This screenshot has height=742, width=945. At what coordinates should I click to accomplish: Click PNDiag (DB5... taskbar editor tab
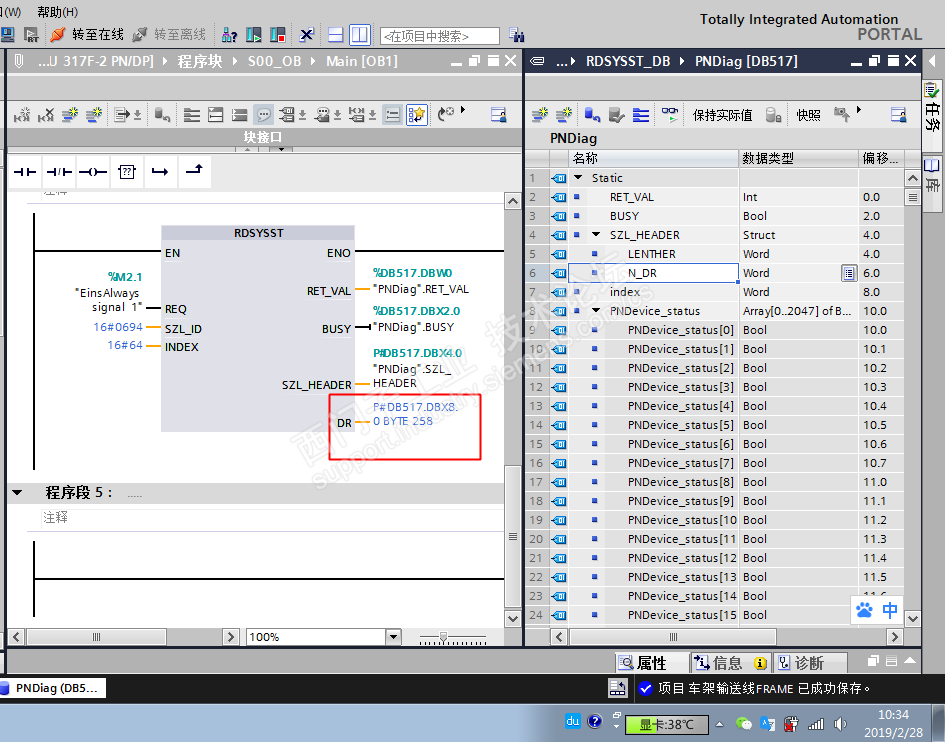[x=52, y=688]
